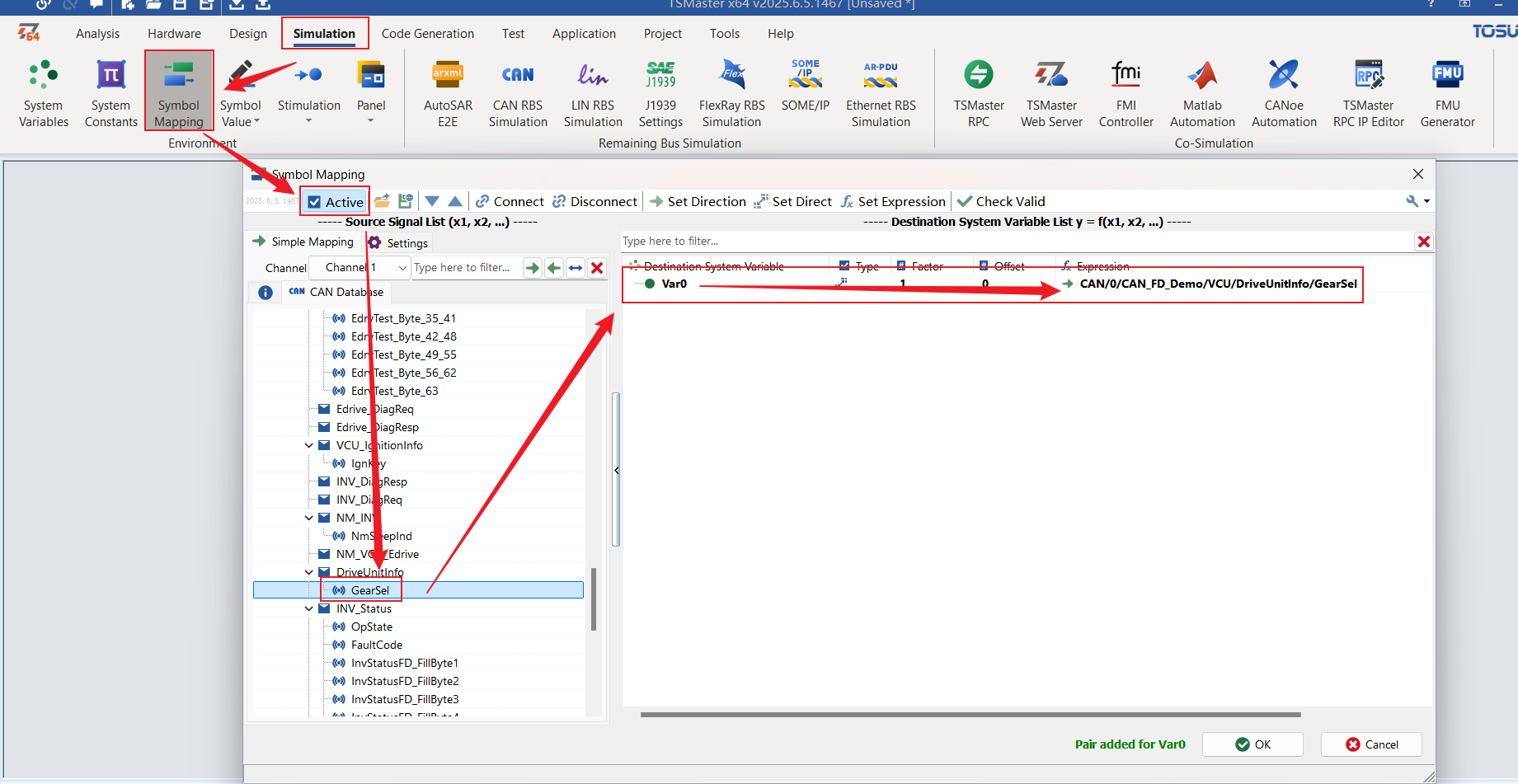Click the destination list horizontal scrollbar
1518x784 pixels.
tap(970, 715)
